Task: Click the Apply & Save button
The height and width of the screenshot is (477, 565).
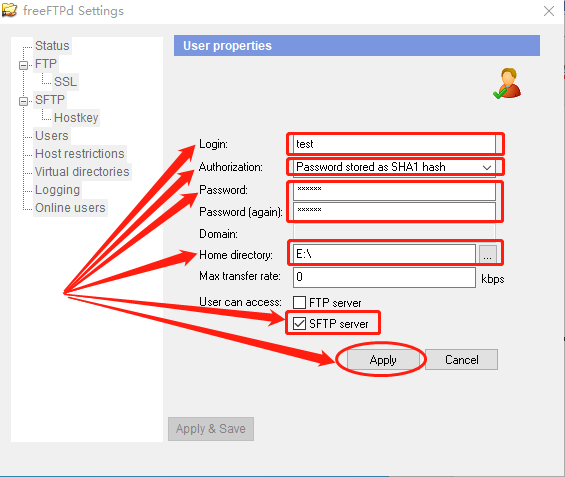Action: [211, 429]
